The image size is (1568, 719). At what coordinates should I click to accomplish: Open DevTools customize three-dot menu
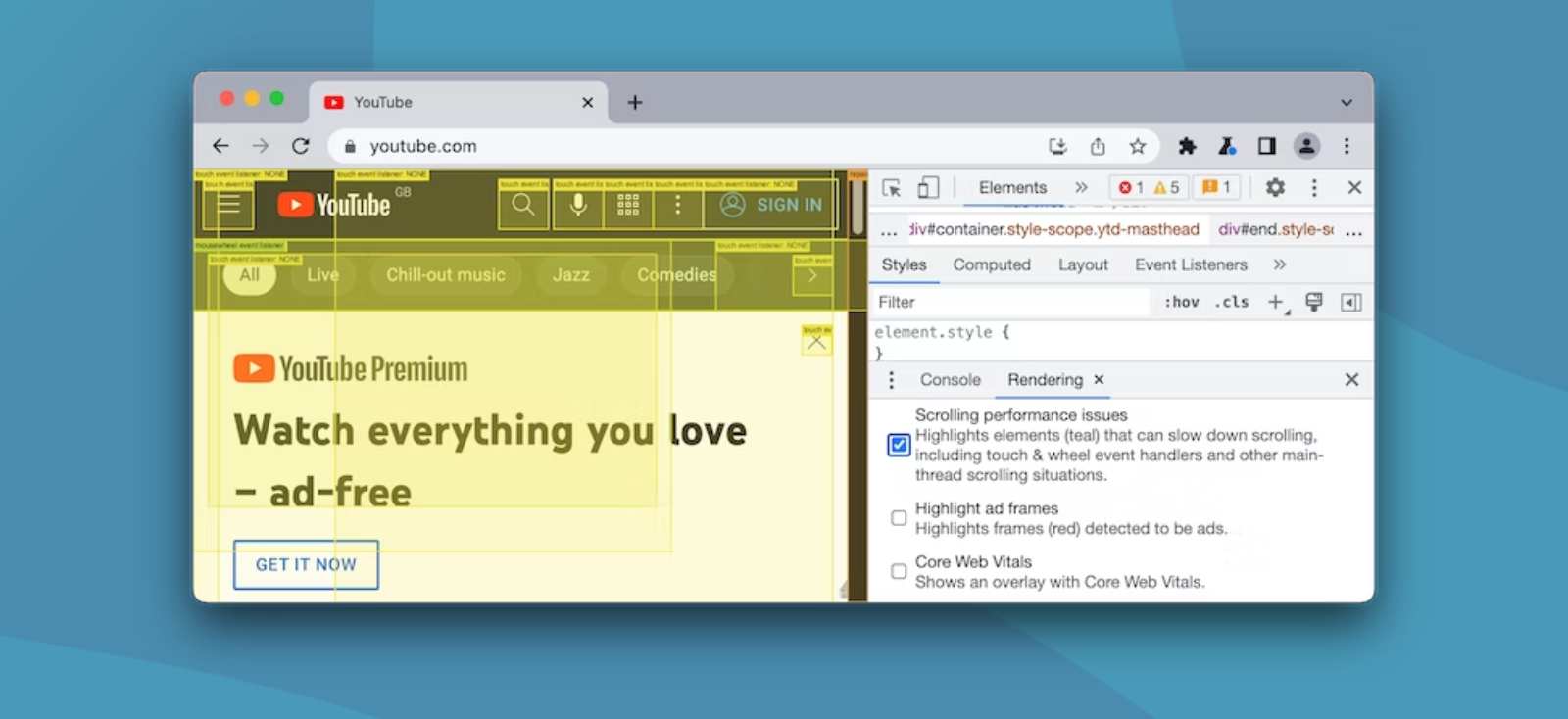coord(1314,187)
